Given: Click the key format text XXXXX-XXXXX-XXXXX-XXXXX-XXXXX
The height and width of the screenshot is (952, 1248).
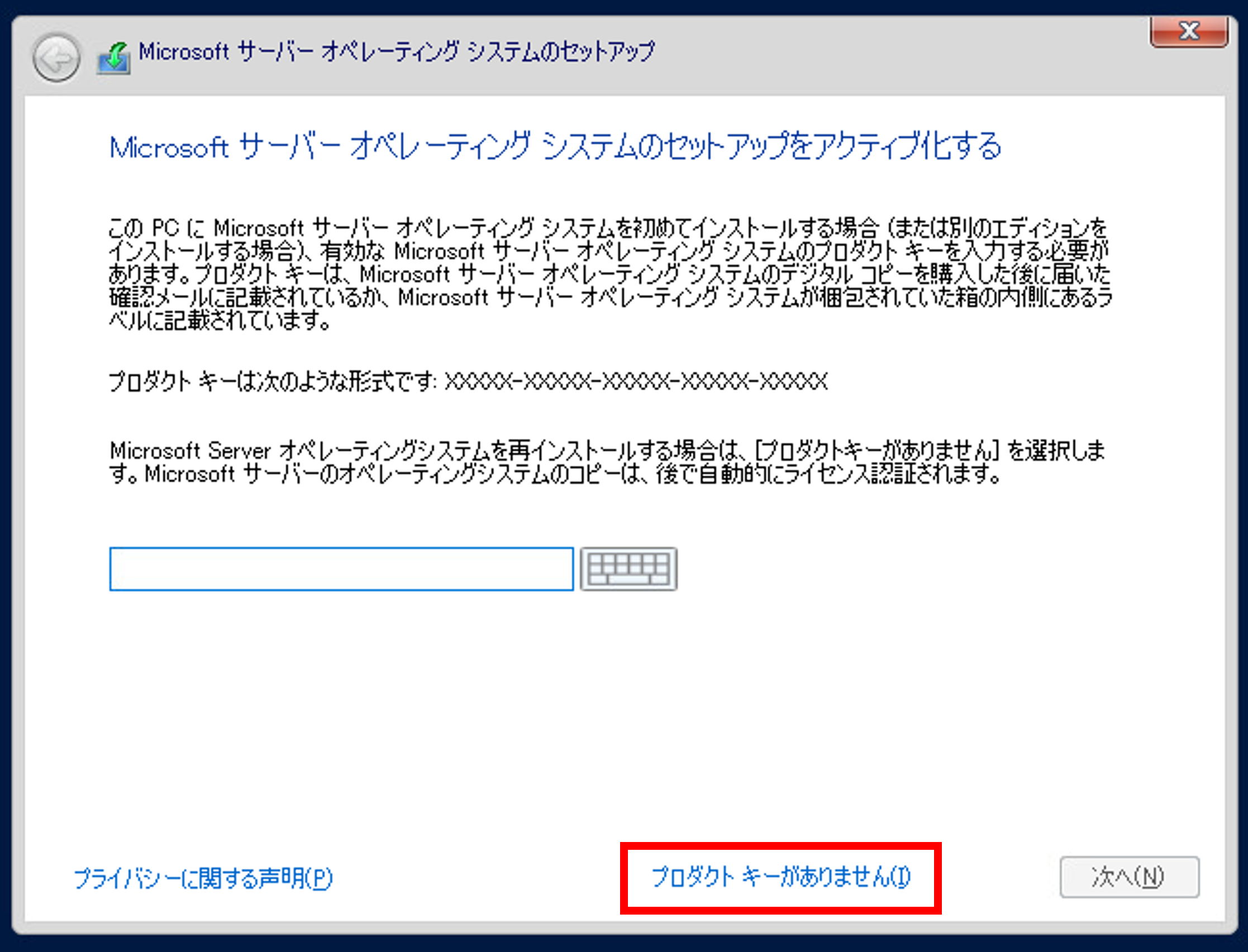Looking at the screenshot, I should (x=636, y=381).
